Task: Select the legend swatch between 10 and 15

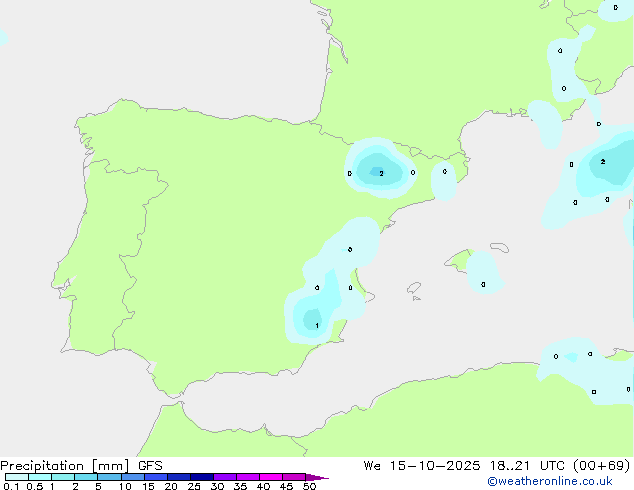Action: [x=133, y=477]
